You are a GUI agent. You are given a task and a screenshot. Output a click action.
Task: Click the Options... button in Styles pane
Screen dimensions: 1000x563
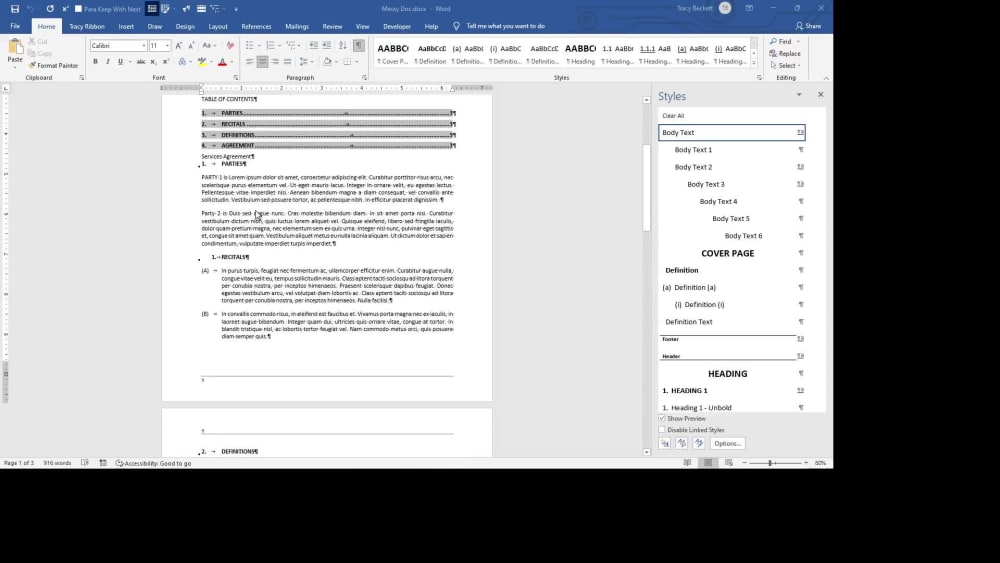(727, 443)
